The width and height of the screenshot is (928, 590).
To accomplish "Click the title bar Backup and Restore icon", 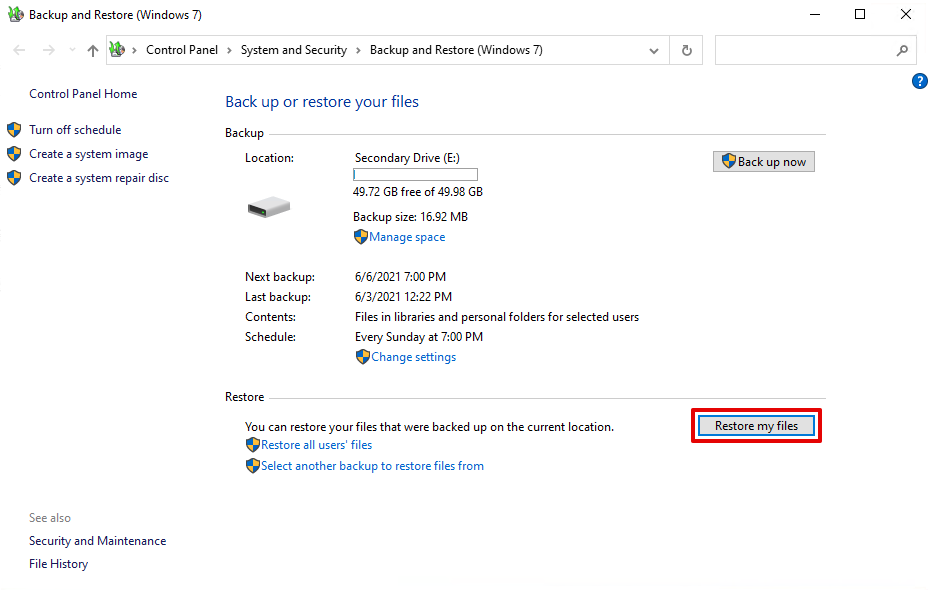I will (15, 14).
